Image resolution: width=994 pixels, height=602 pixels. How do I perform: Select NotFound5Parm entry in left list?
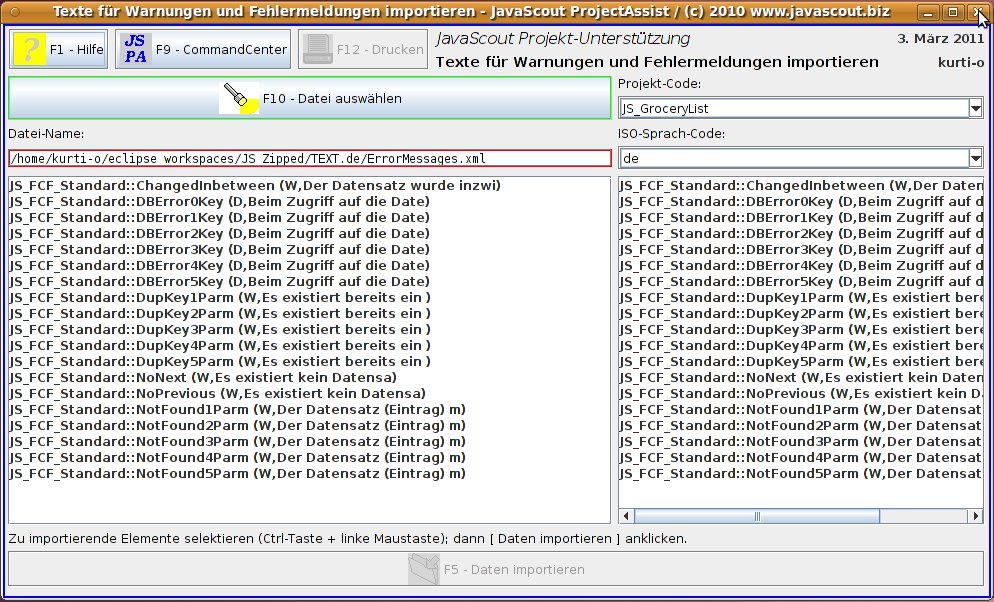tap(236, 473)
